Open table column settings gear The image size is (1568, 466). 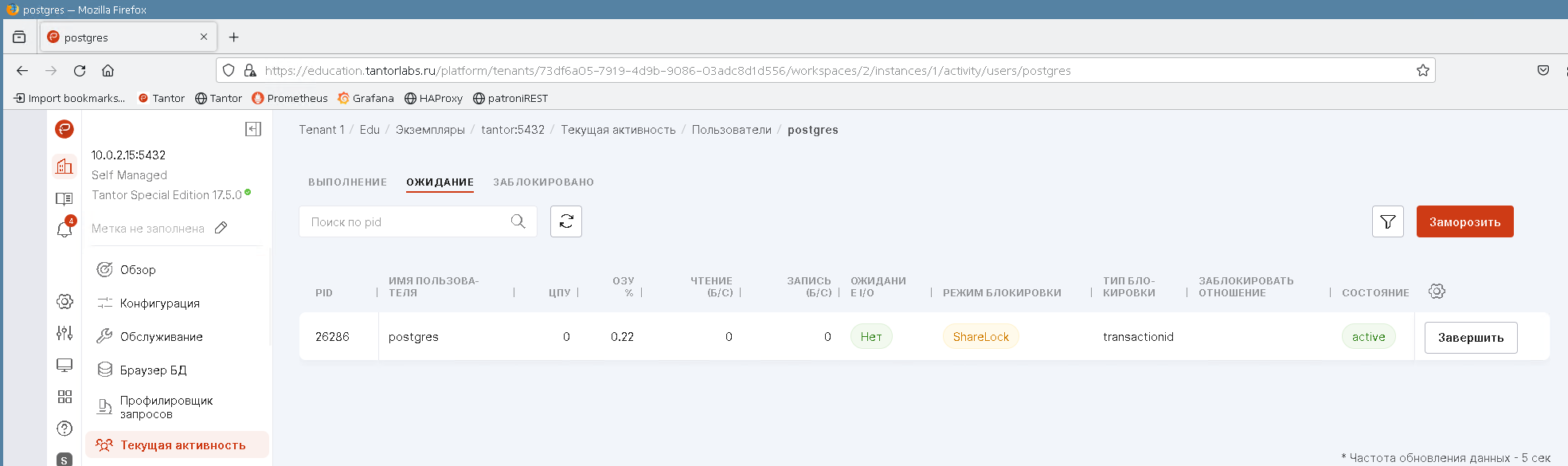pyautogui.click(x=1436, y=292)
